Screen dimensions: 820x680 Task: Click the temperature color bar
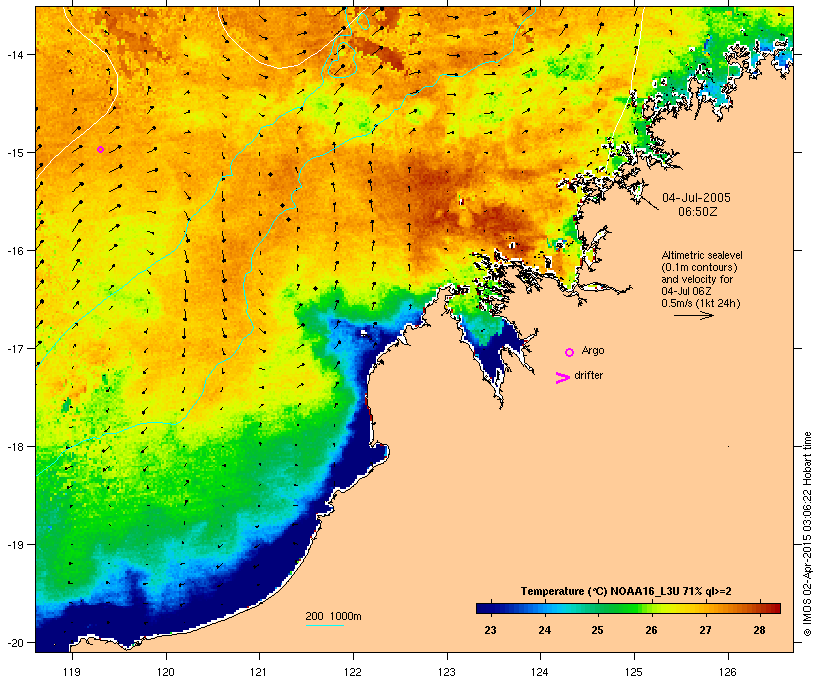click(628, 608)
